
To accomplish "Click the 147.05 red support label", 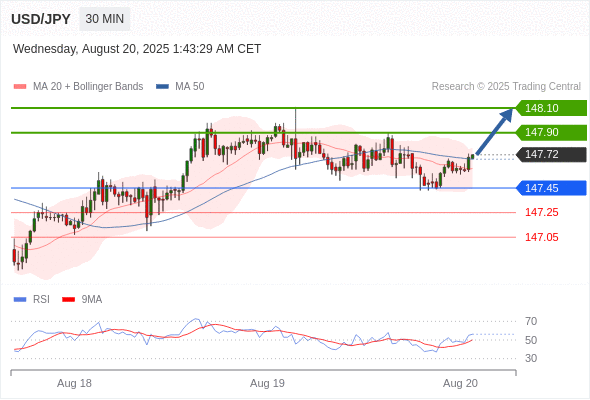I will pos(541,237).
